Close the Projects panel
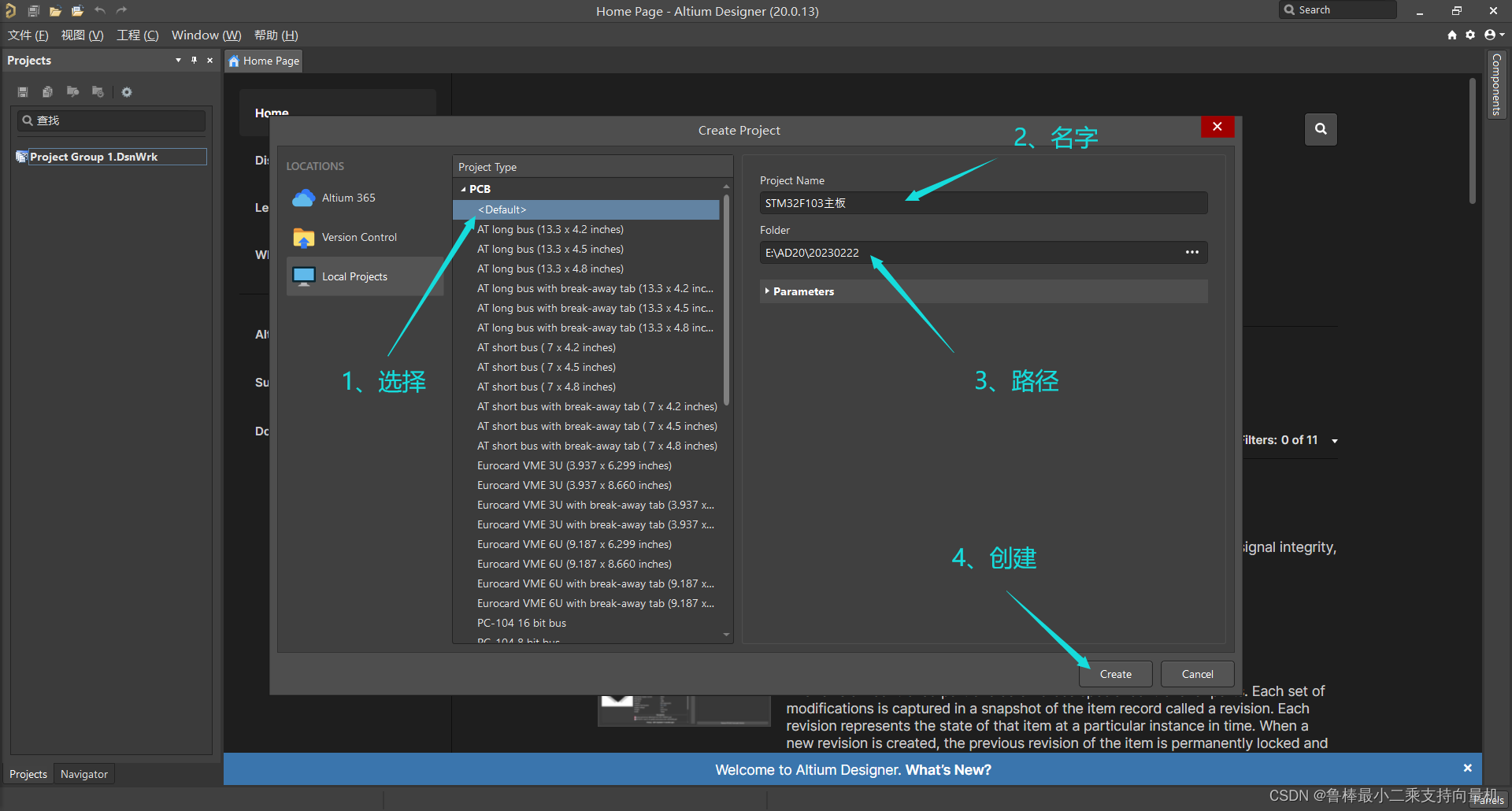The height and width of the screenshot is (811, 1512). pos(209,61)
